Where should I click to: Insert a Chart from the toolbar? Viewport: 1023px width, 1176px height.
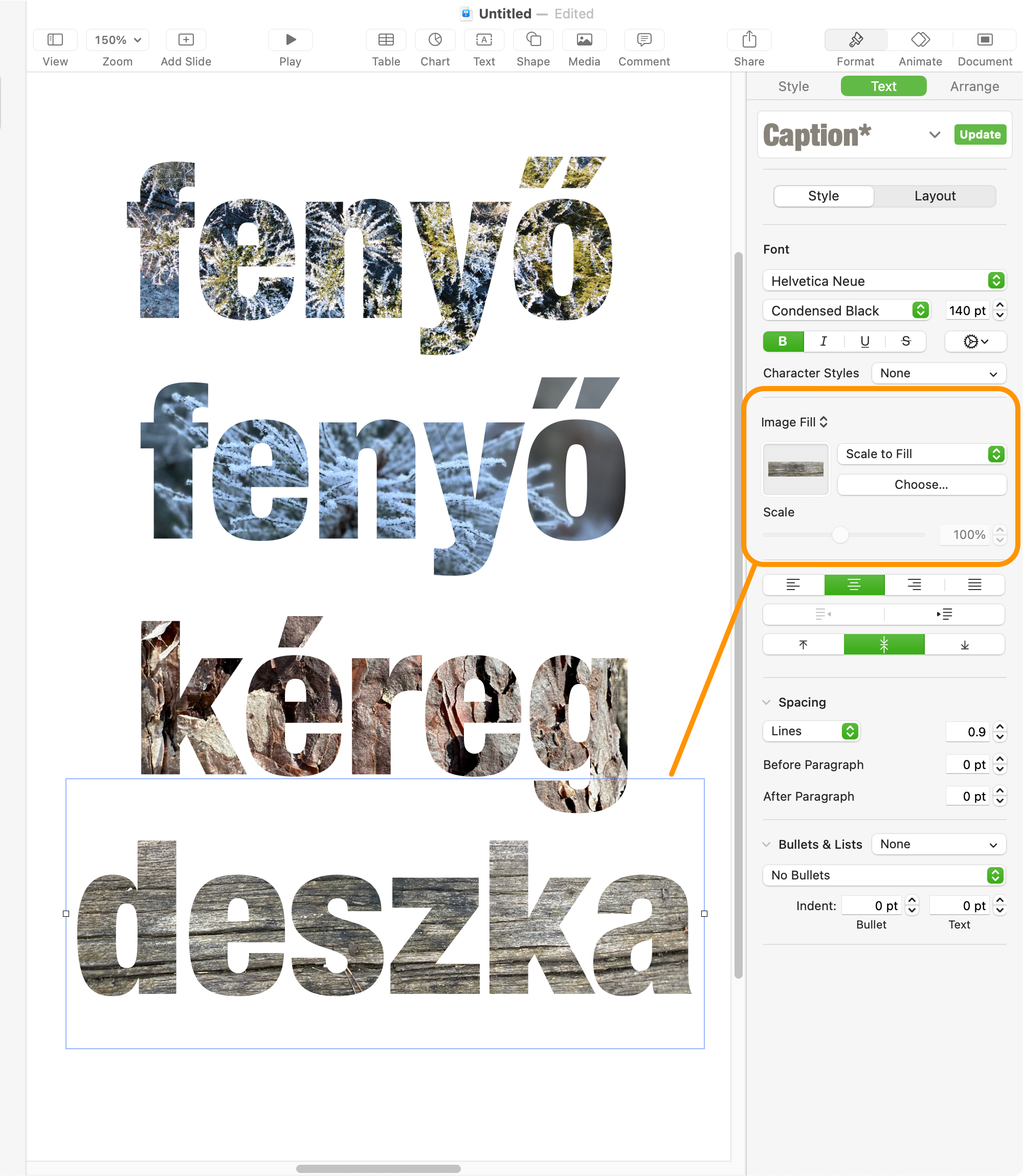point(435,40)
